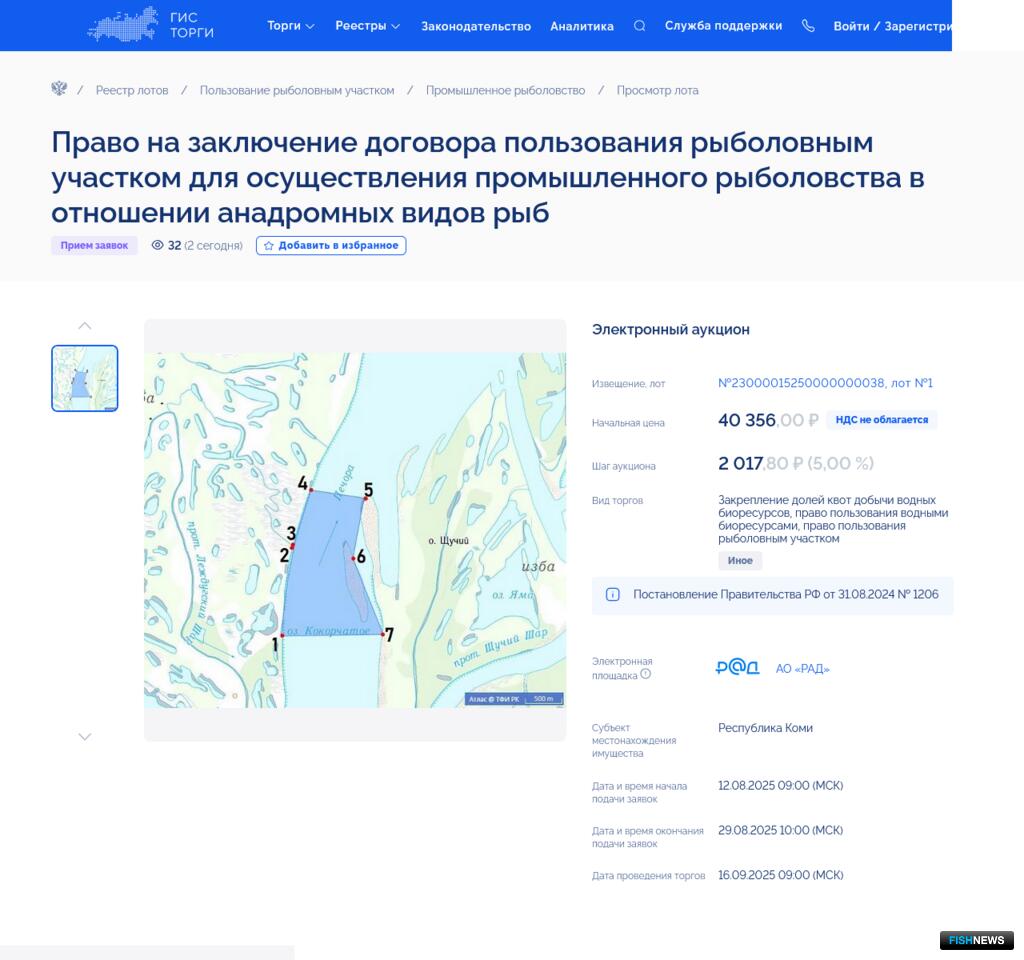Show previous thumbnail with up chevron
1024x960 pixels.
(85, 326)
